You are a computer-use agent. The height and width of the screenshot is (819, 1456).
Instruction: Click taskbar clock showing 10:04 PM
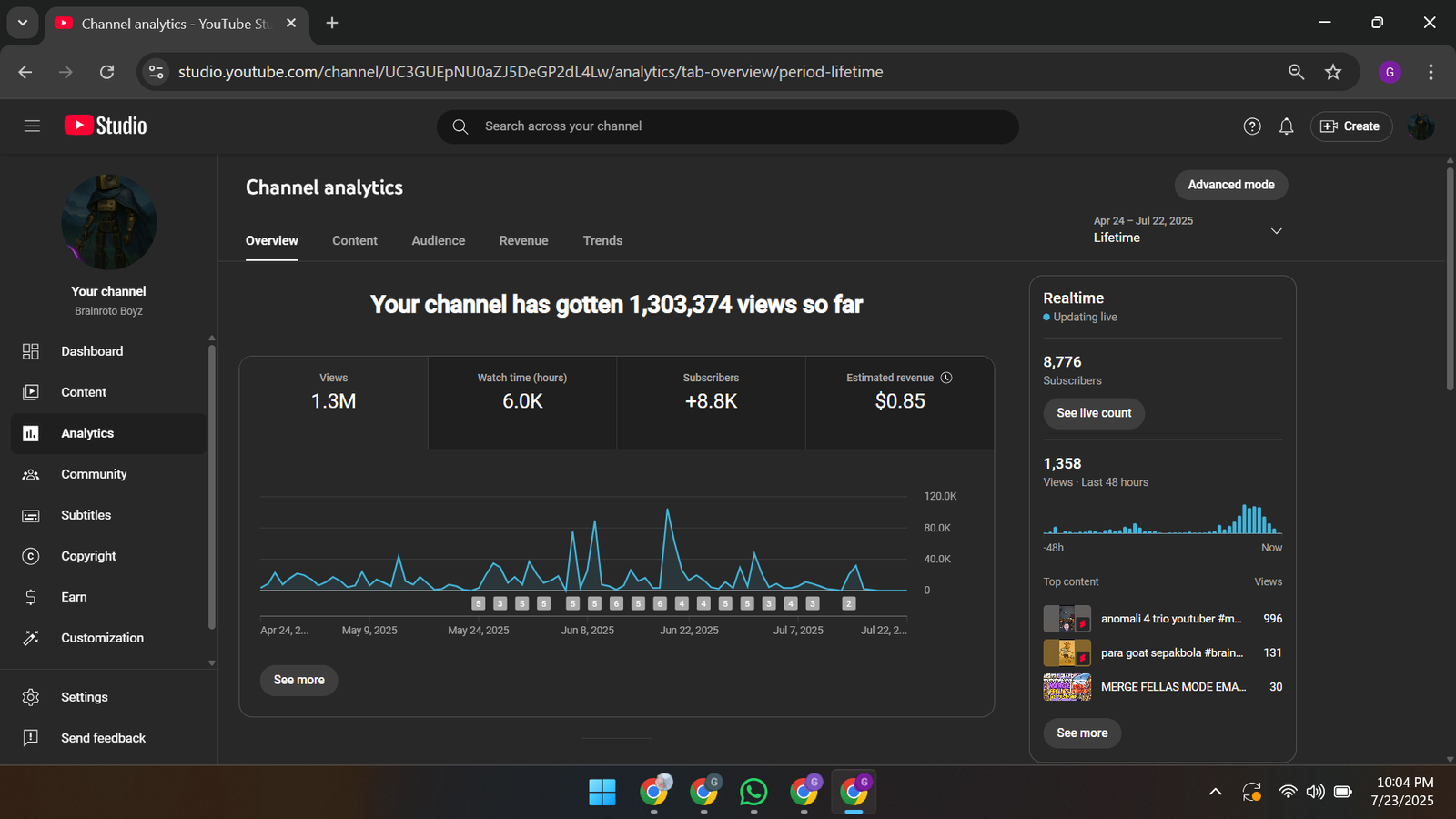coord(1403,792)
